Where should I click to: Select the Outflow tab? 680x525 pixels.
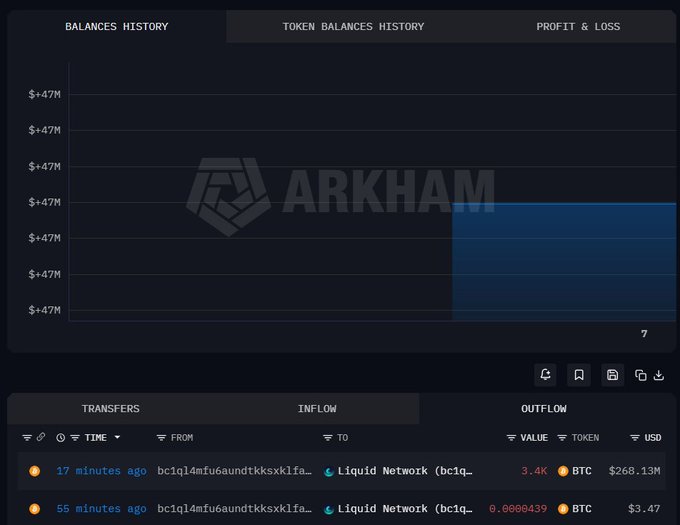click(x=543, y=409)
